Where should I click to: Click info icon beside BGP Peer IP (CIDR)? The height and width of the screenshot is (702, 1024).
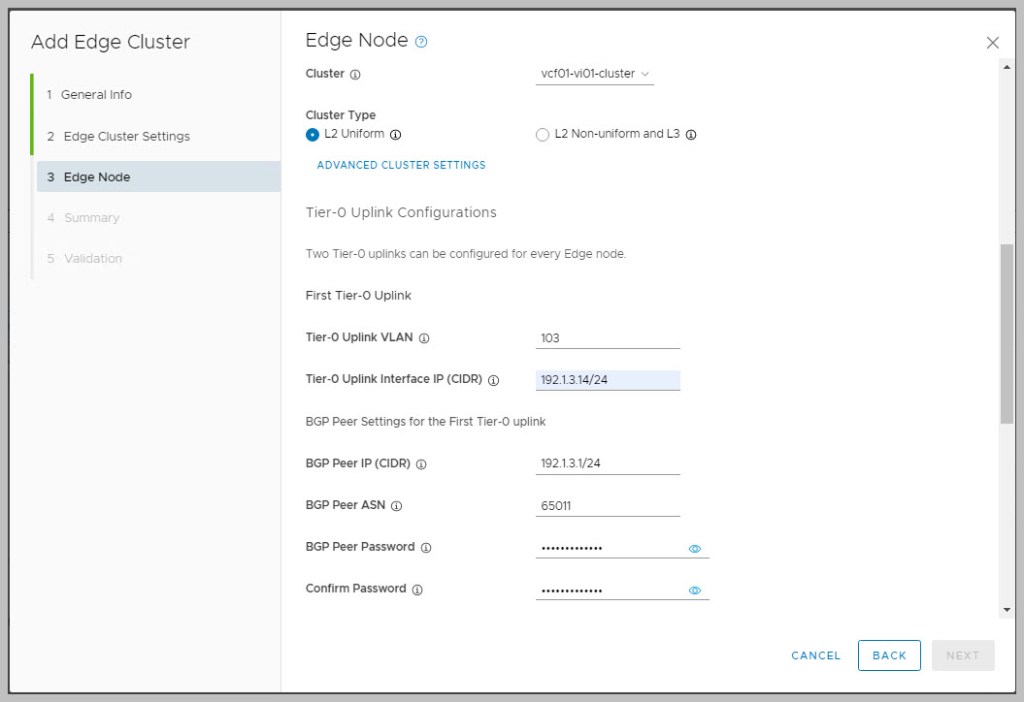pos(421,464)
